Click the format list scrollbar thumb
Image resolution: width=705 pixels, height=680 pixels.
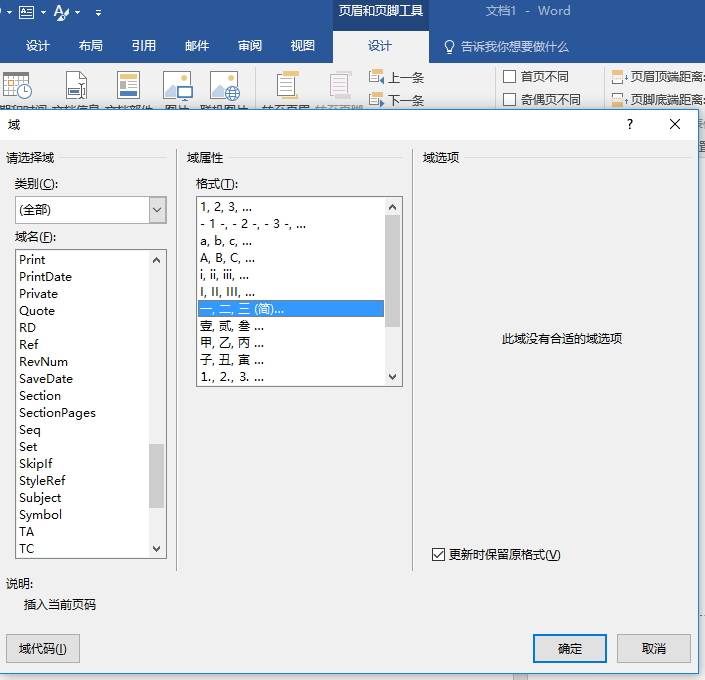click(x=393, y=271)
